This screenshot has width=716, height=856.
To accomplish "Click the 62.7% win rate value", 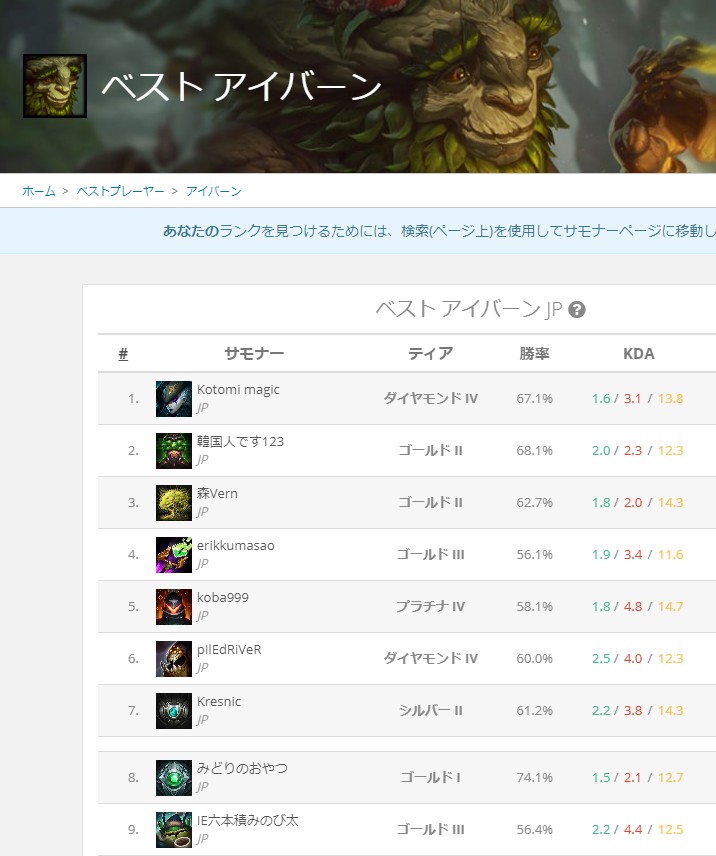I will point(535,502).
